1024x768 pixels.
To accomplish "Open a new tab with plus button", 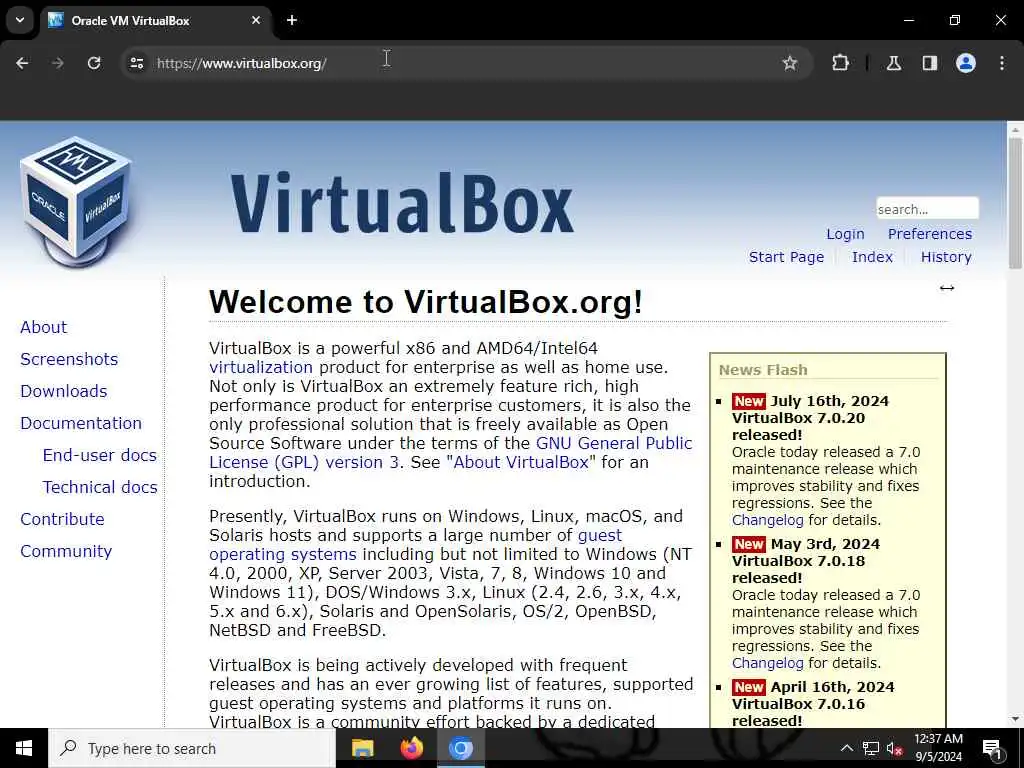I will click(x=292, y=20).
